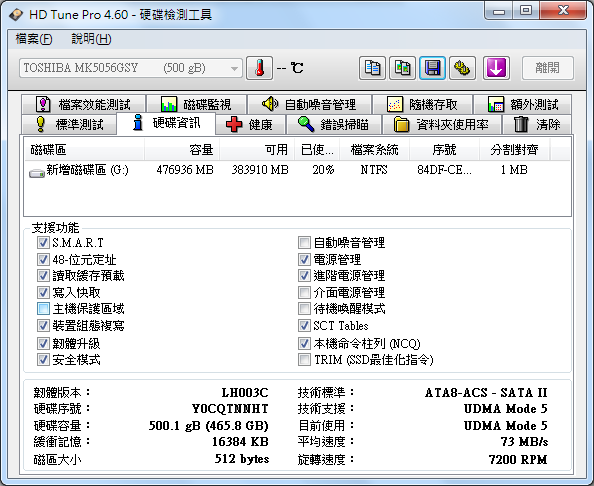Click the 分割對齊 column header
This screenshot has width=594, height=486.
click(514, 150)
